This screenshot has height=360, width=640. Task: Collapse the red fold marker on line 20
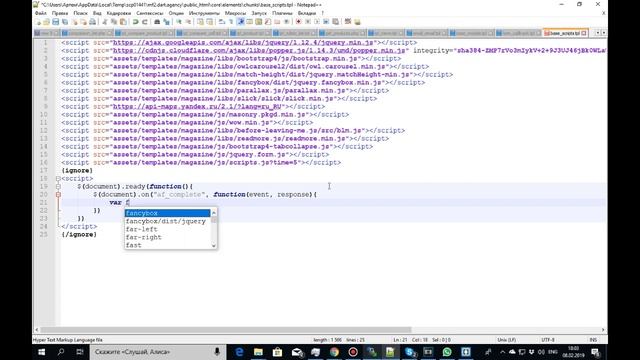point(58,195)
